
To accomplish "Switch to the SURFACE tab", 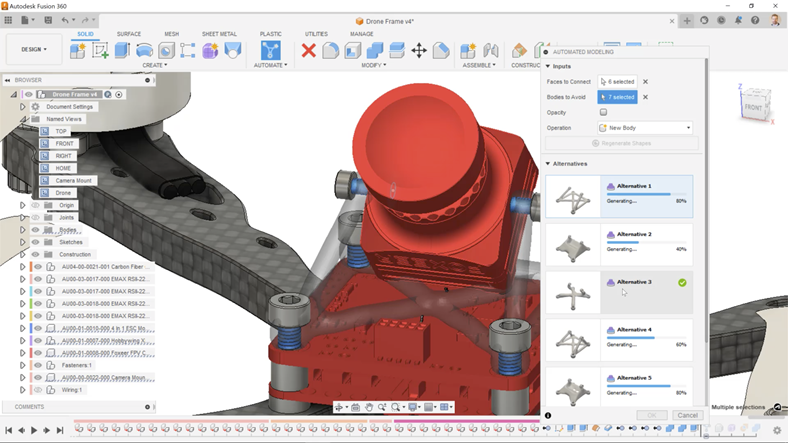I will tap(129, 34).
